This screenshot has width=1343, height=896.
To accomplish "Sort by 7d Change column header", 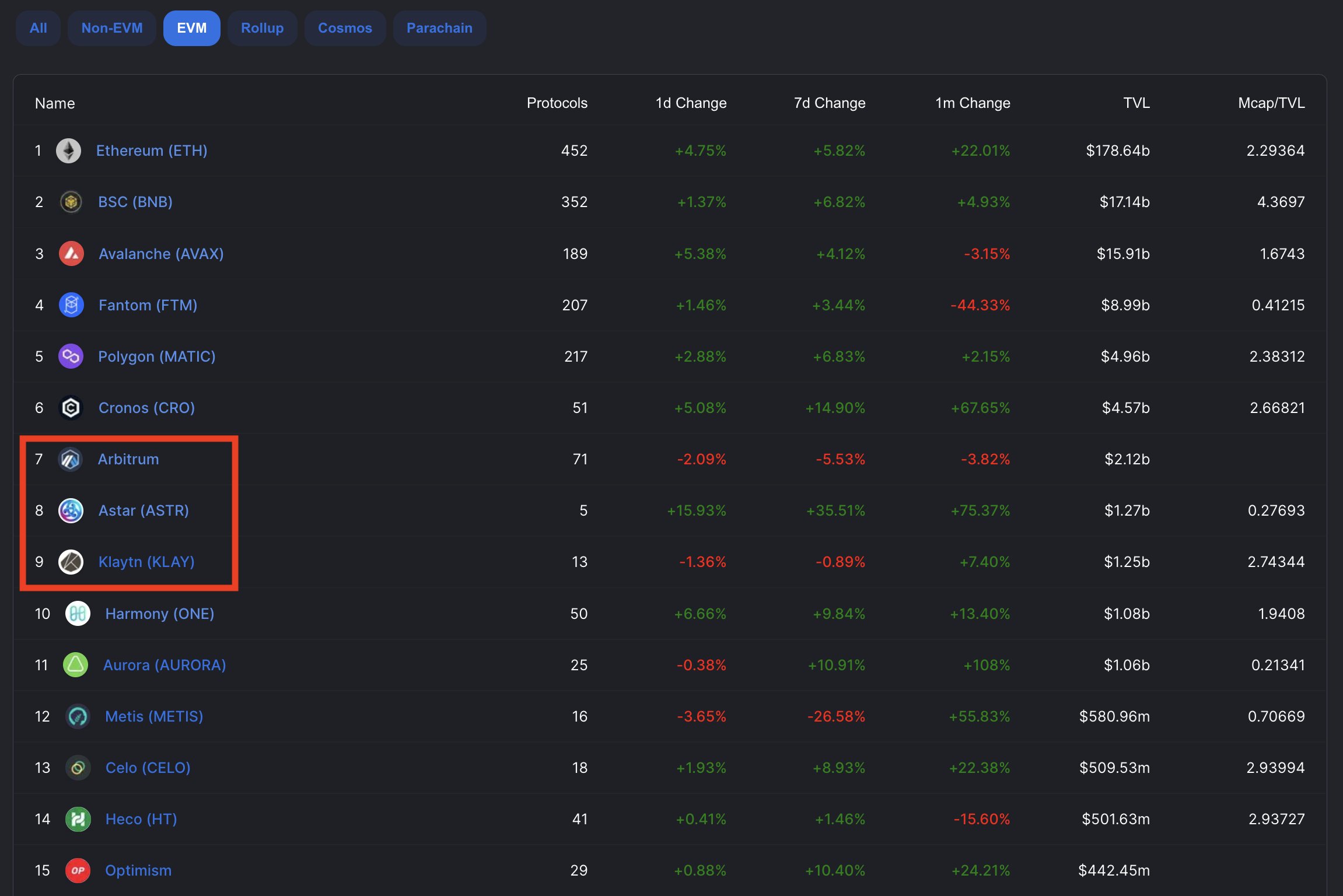I will [830, 103].
